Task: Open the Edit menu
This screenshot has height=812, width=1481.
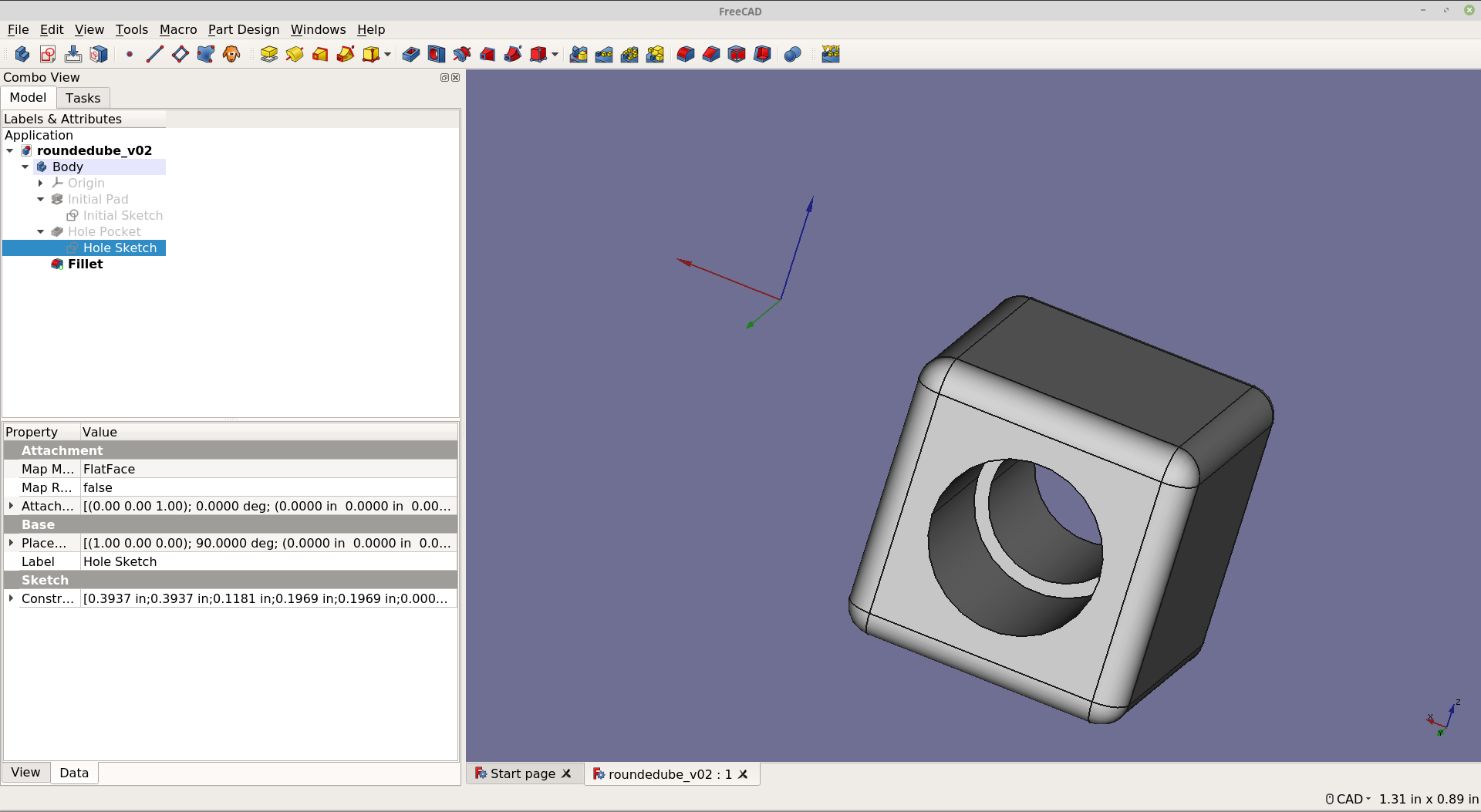Action: [x=52, y=29]
